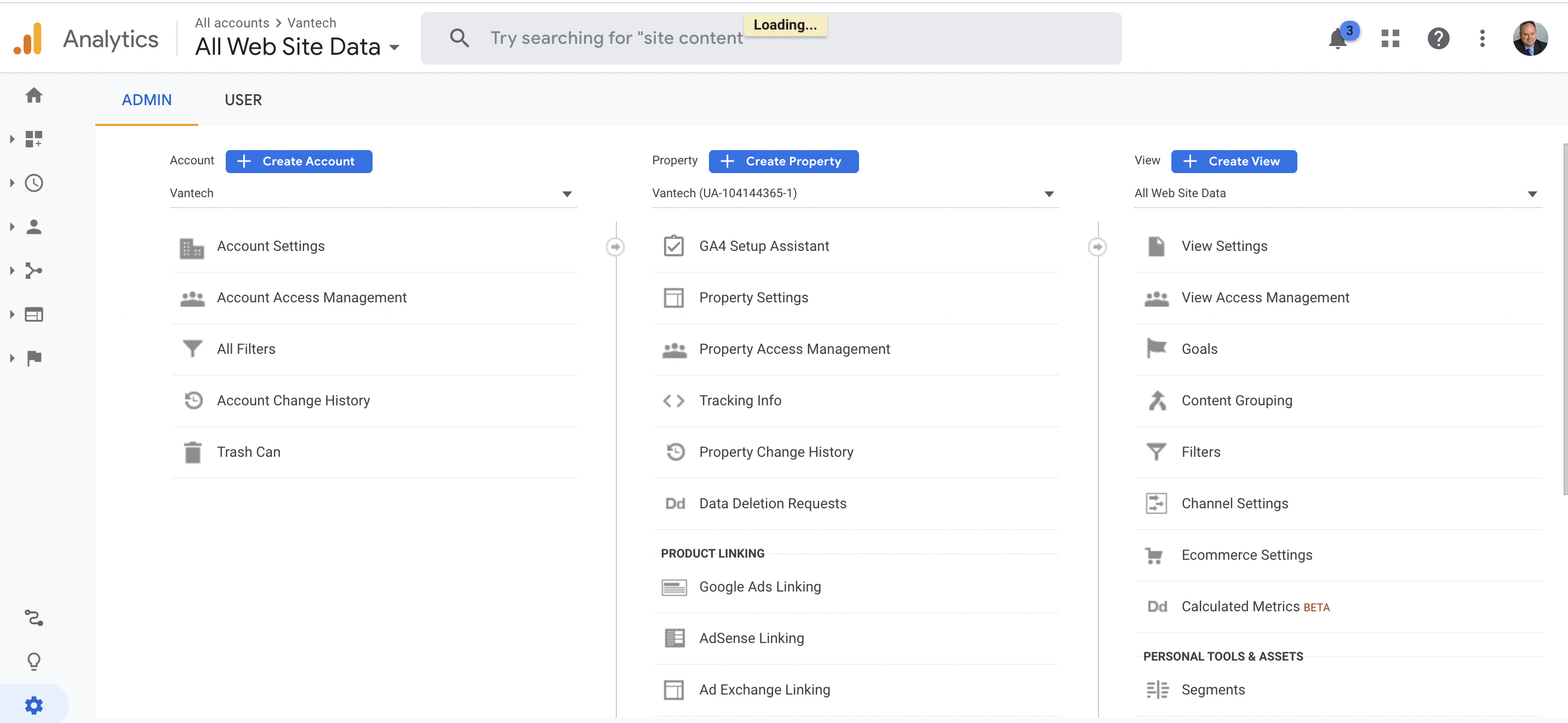
Task: Open Audience person icon in sidebar
Action: [34, 226]
